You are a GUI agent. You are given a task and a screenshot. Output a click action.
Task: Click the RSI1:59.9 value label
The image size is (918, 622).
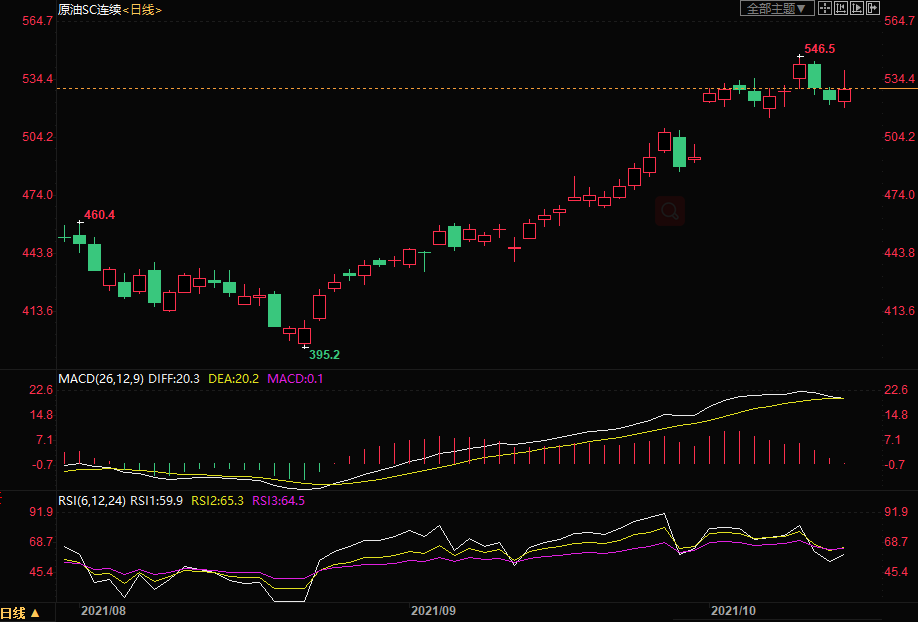pyautogui.click(x=156, y=500)
